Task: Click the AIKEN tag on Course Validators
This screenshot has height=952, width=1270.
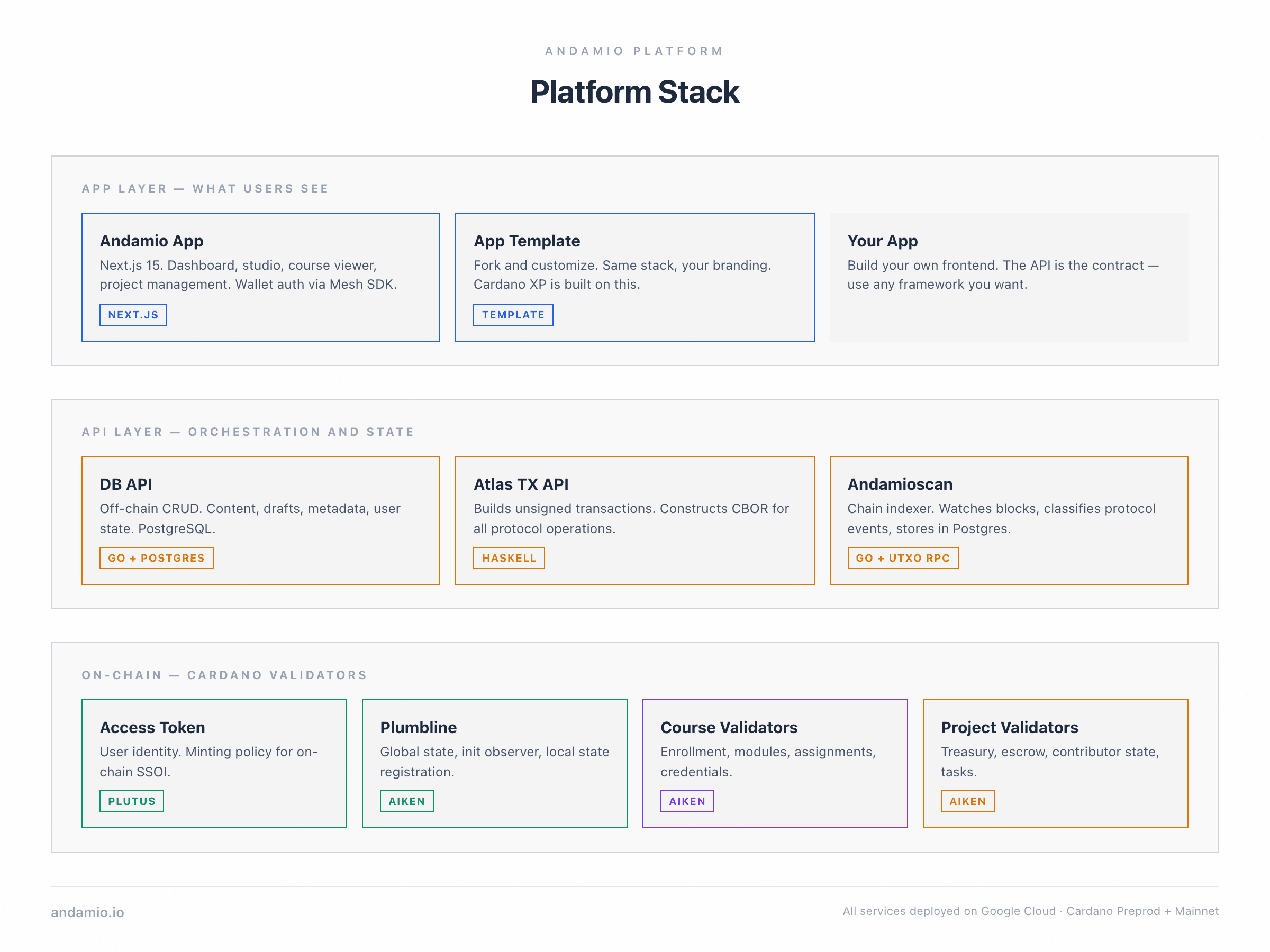Action: pyautogui.click(x=687, y=801)
